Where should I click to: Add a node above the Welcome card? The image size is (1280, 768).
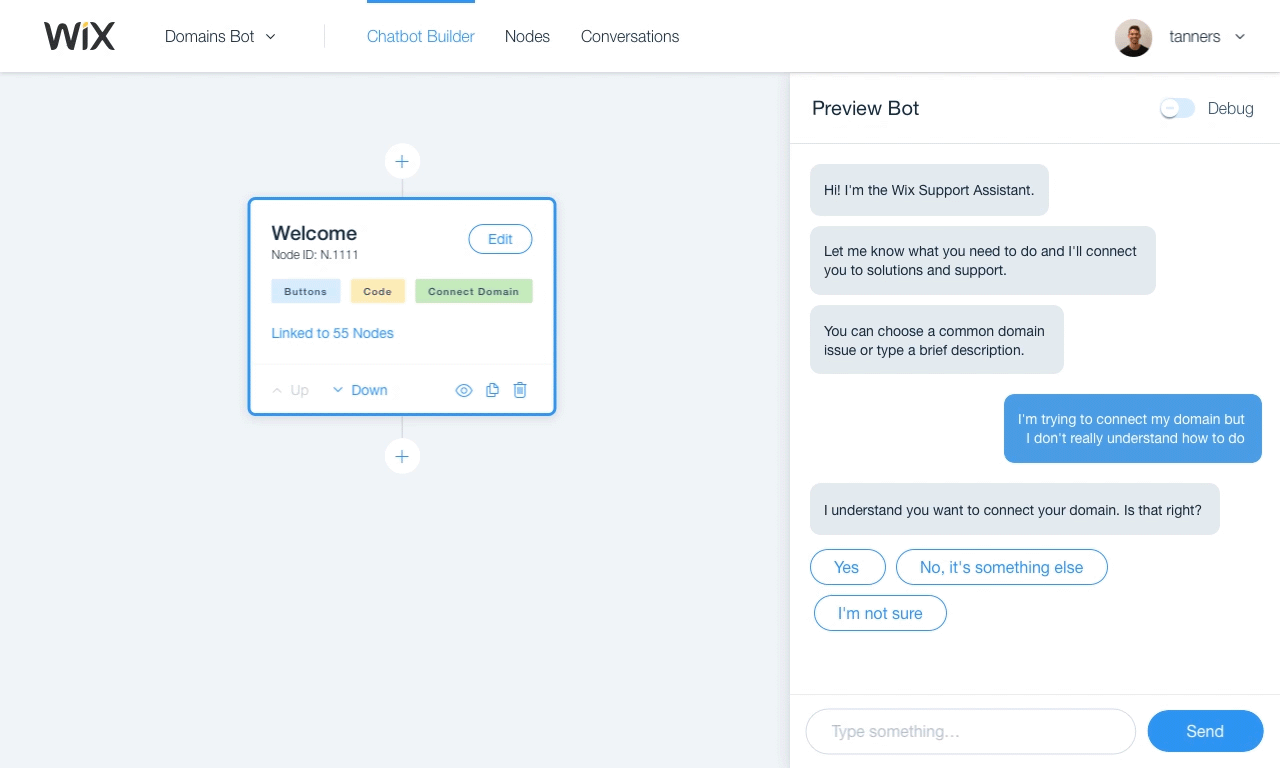tap(402, 161)
